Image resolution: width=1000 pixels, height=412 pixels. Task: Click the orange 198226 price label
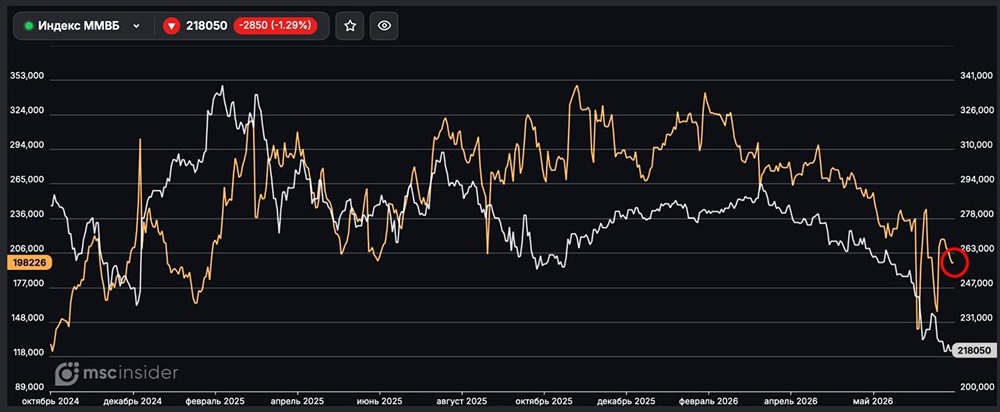click(27, 262)
